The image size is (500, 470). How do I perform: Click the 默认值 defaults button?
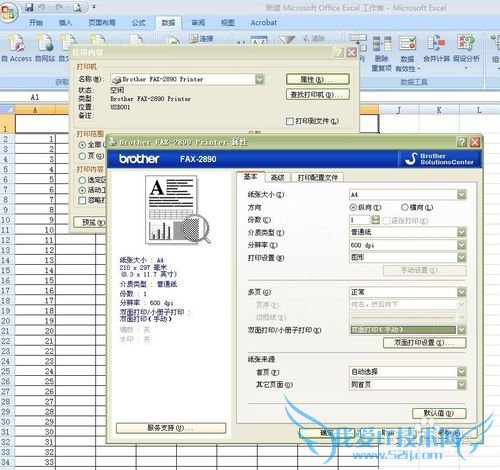click(x=439, y=413)
